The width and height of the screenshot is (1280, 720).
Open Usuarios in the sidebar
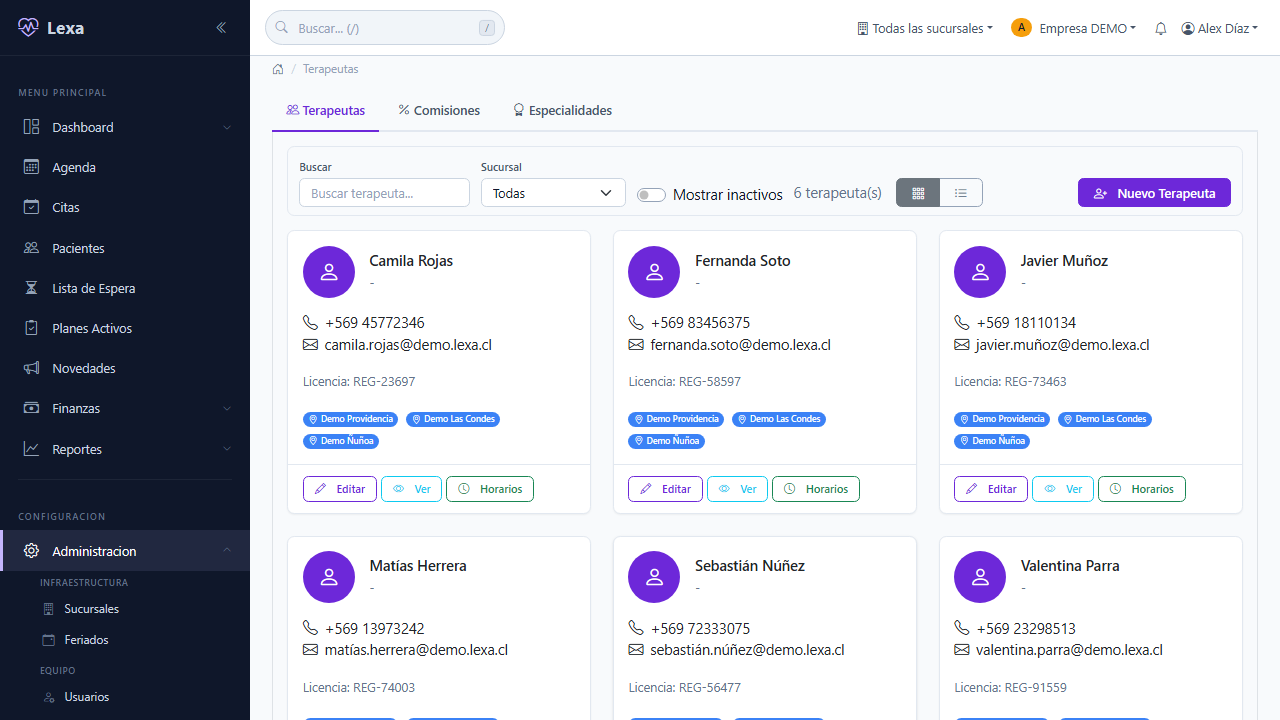click(87, 697)
